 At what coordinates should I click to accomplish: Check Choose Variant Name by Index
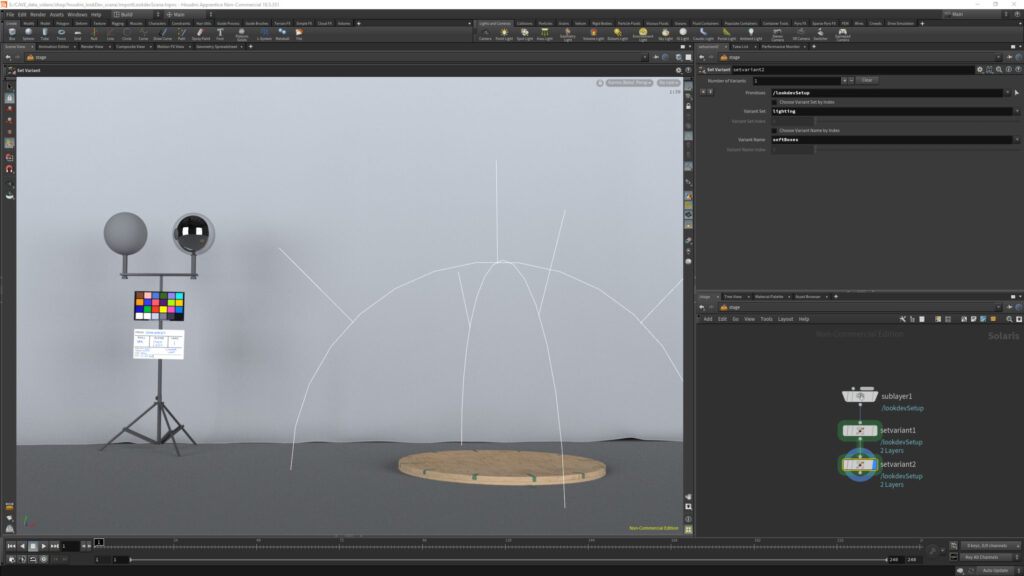pyautogui.click(x=774, y=130)
